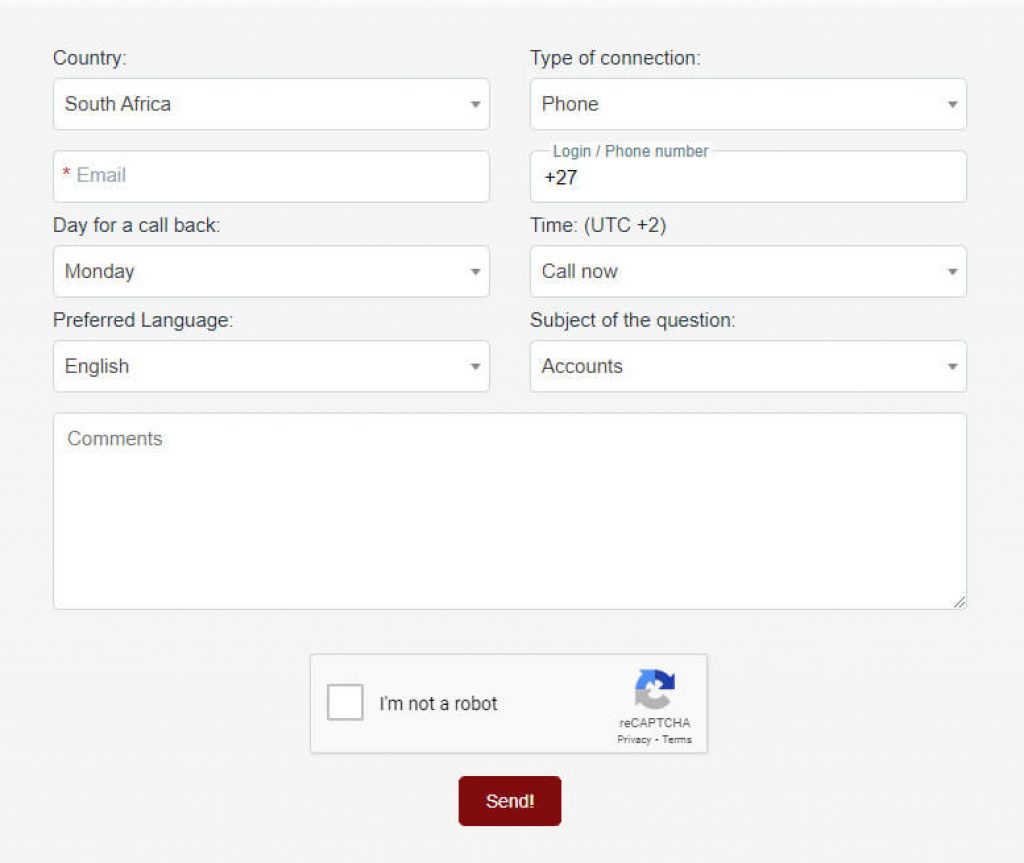Screen dimensions: 1024x863
Task: Click the "I'm not a robot" label text
Action: click(438, 704)
